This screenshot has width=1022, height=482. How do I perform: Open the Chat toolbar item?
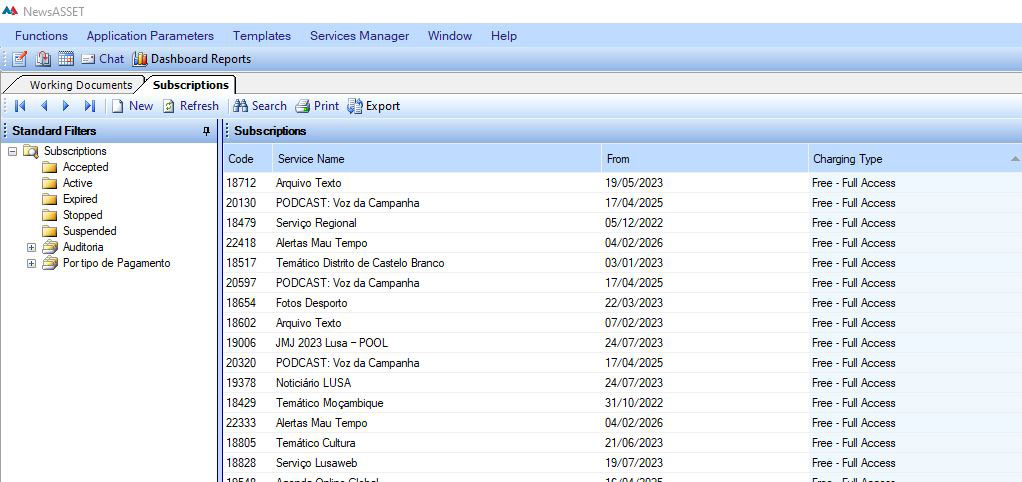(x=102, y=59)
